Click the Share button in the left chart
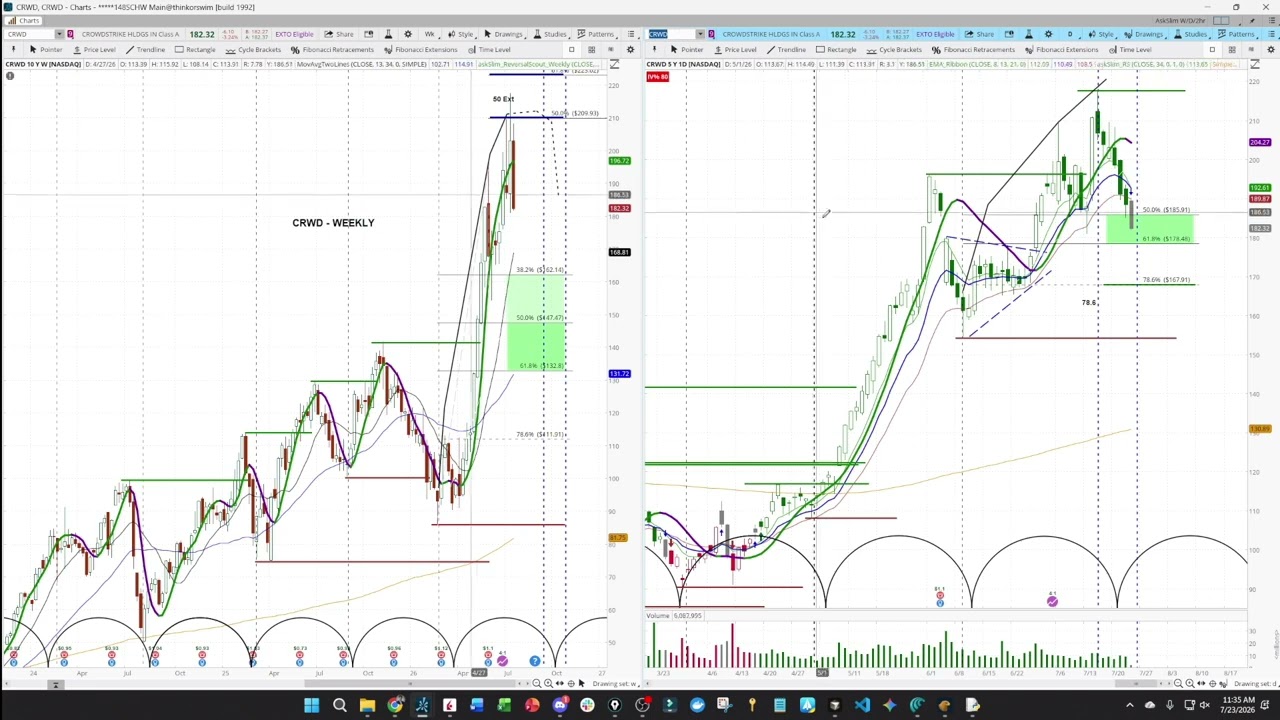 point(339,34)
